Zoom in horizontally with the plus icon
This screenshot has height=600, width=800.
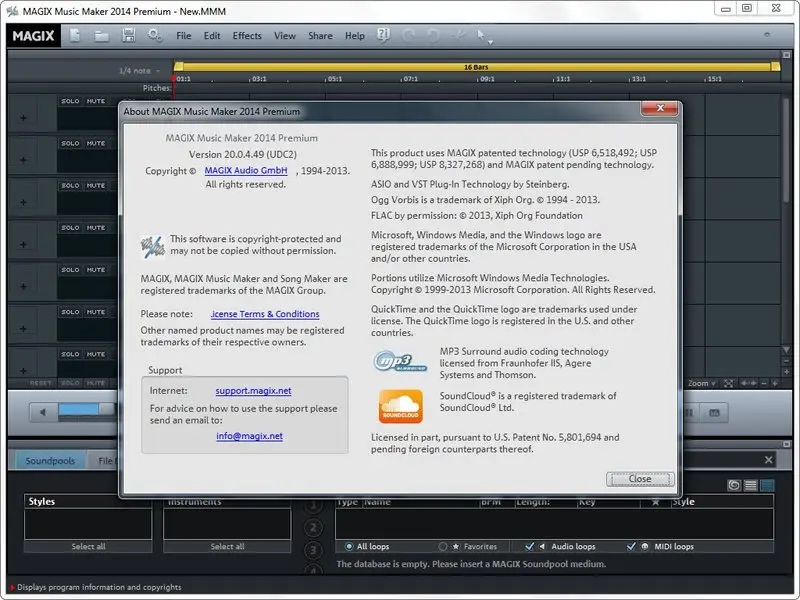pos(775,383)
